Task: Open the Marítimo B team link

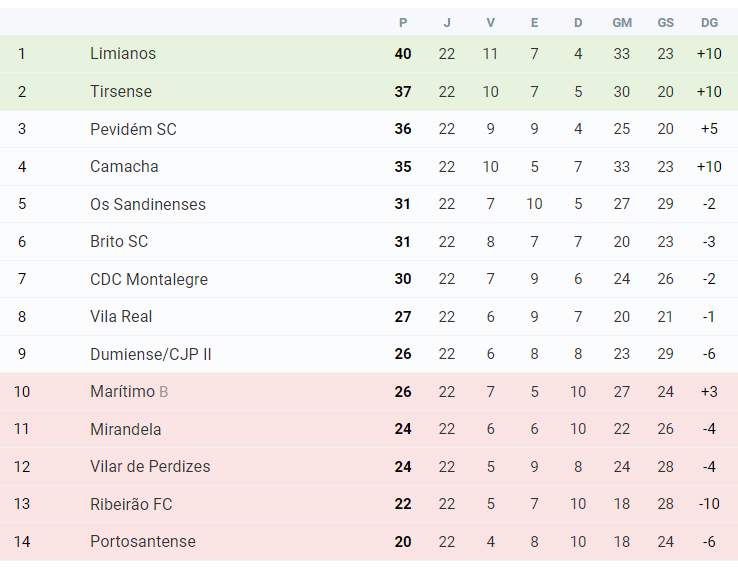Action: [129, 392]
